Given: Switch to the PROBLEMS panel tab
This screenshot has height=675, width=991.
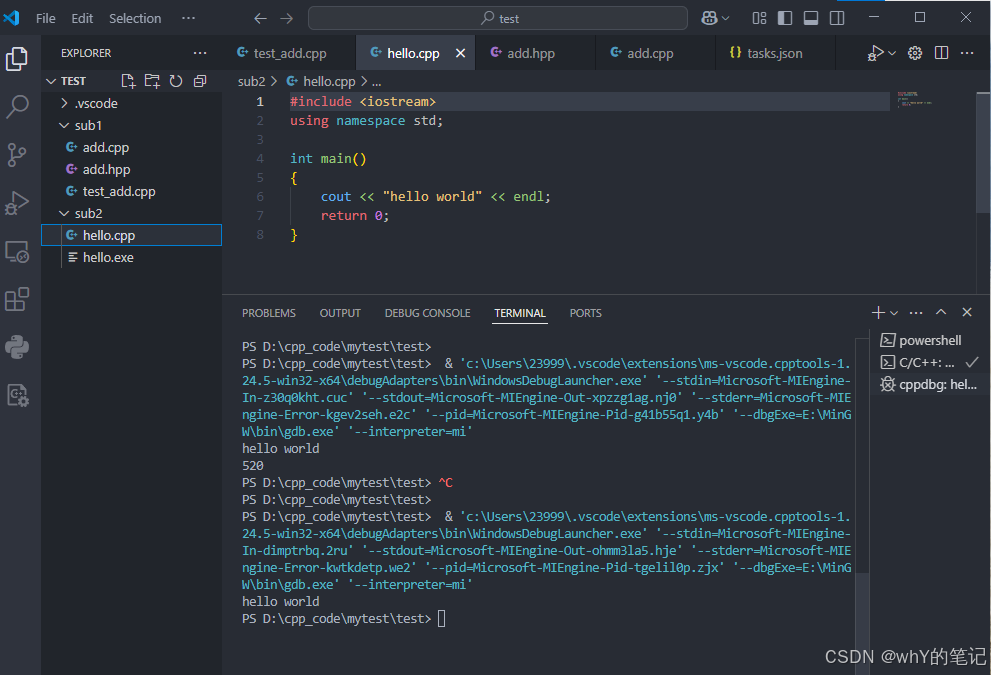Looking at the screenshot, I should tap(269, 313).
